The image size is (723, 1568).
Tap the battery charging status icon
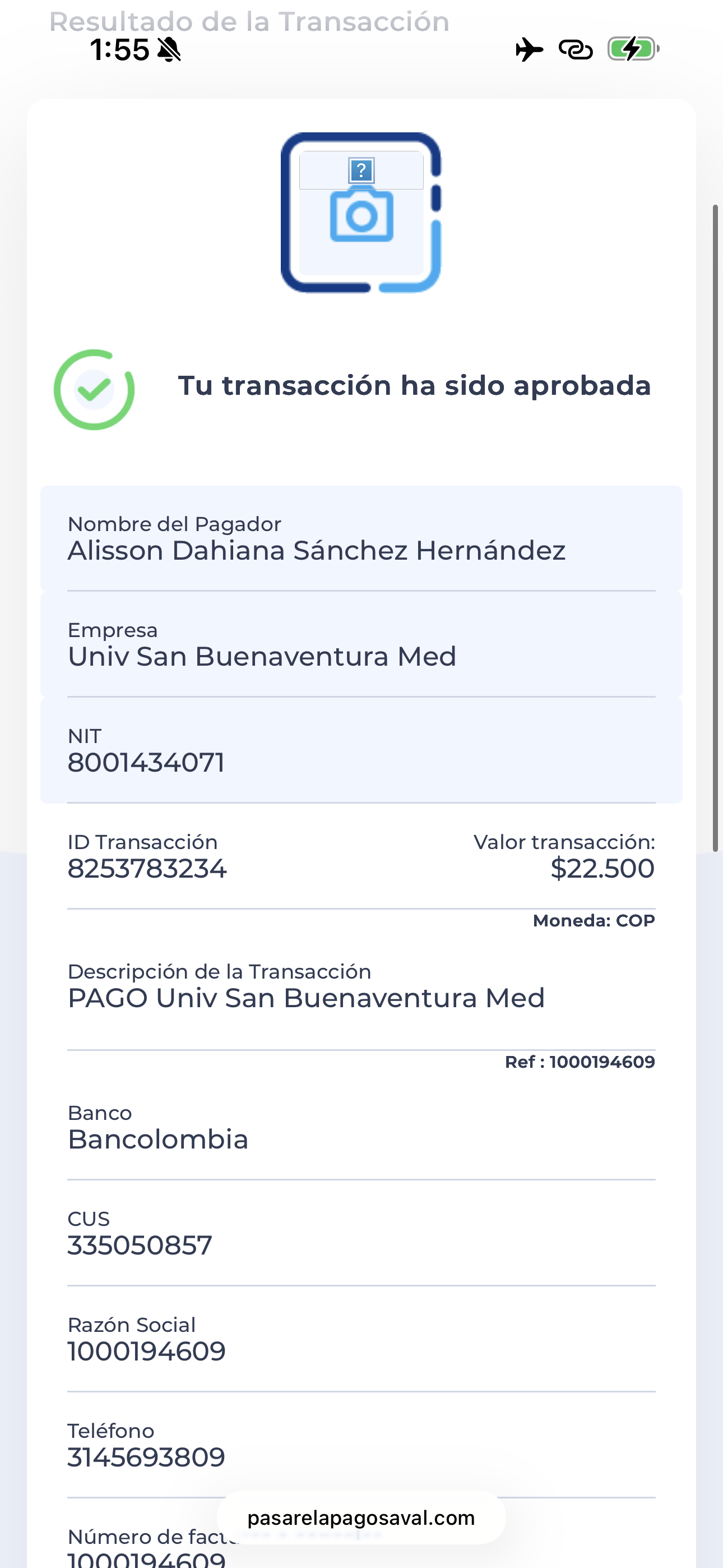pyautogui.click(x=633, y=49)
